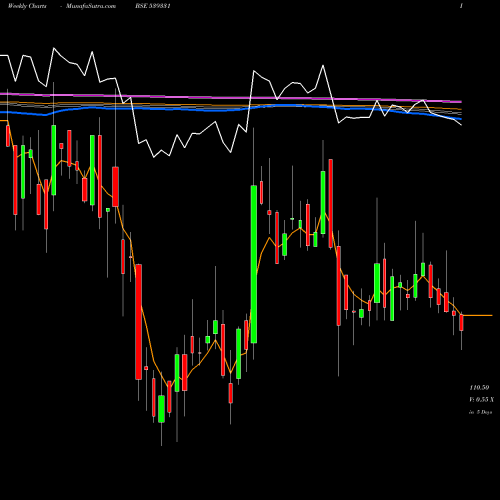Click the "110.59" price value
Image resolution: width=500 pixels, height=500 pixels.
click(479, 388)
